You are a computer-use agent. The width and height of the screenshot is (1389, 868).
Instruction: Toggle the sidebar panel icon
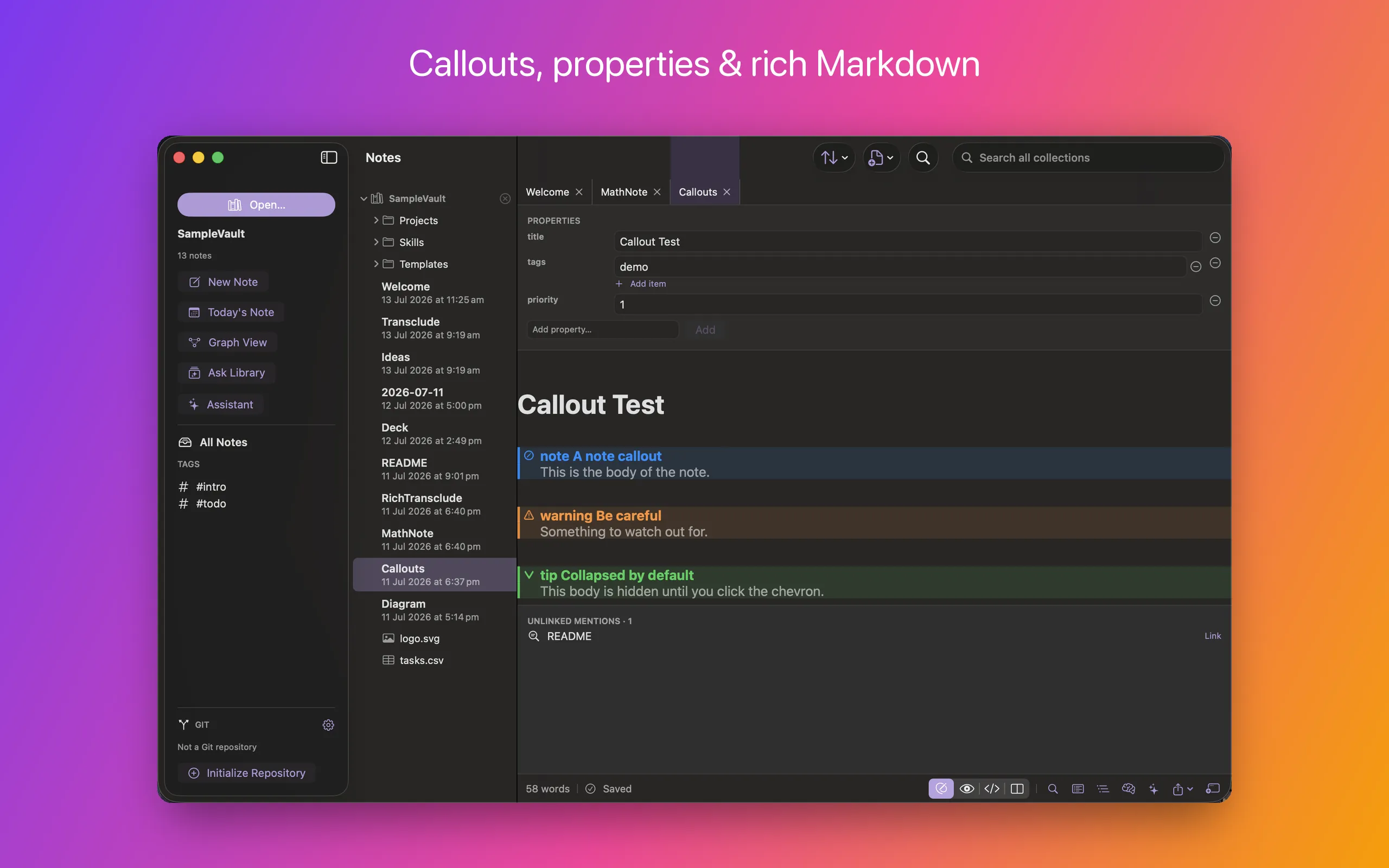pyautogui.click(x=328, y=157)
